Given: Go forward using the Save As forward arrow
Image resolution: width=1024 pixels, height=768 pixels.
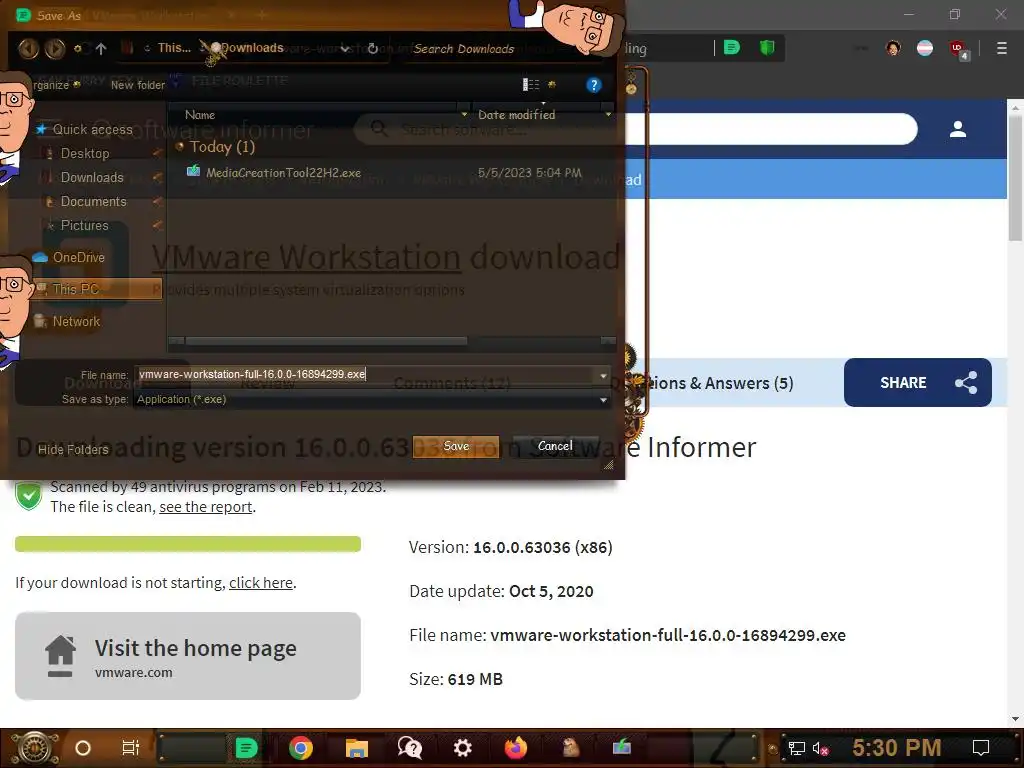Looking at the screenshot, I should click(x=55, y=48).
